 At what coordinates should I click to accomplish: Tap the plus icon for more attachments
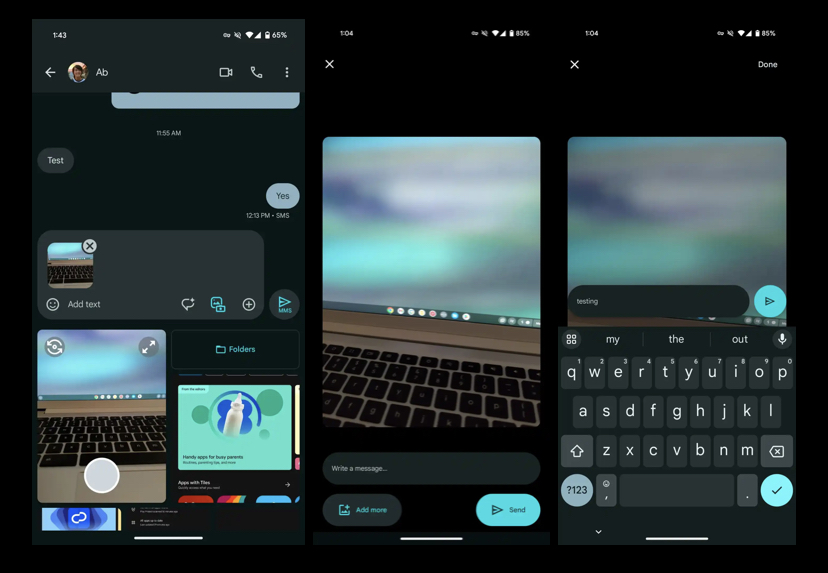(249, 304)
